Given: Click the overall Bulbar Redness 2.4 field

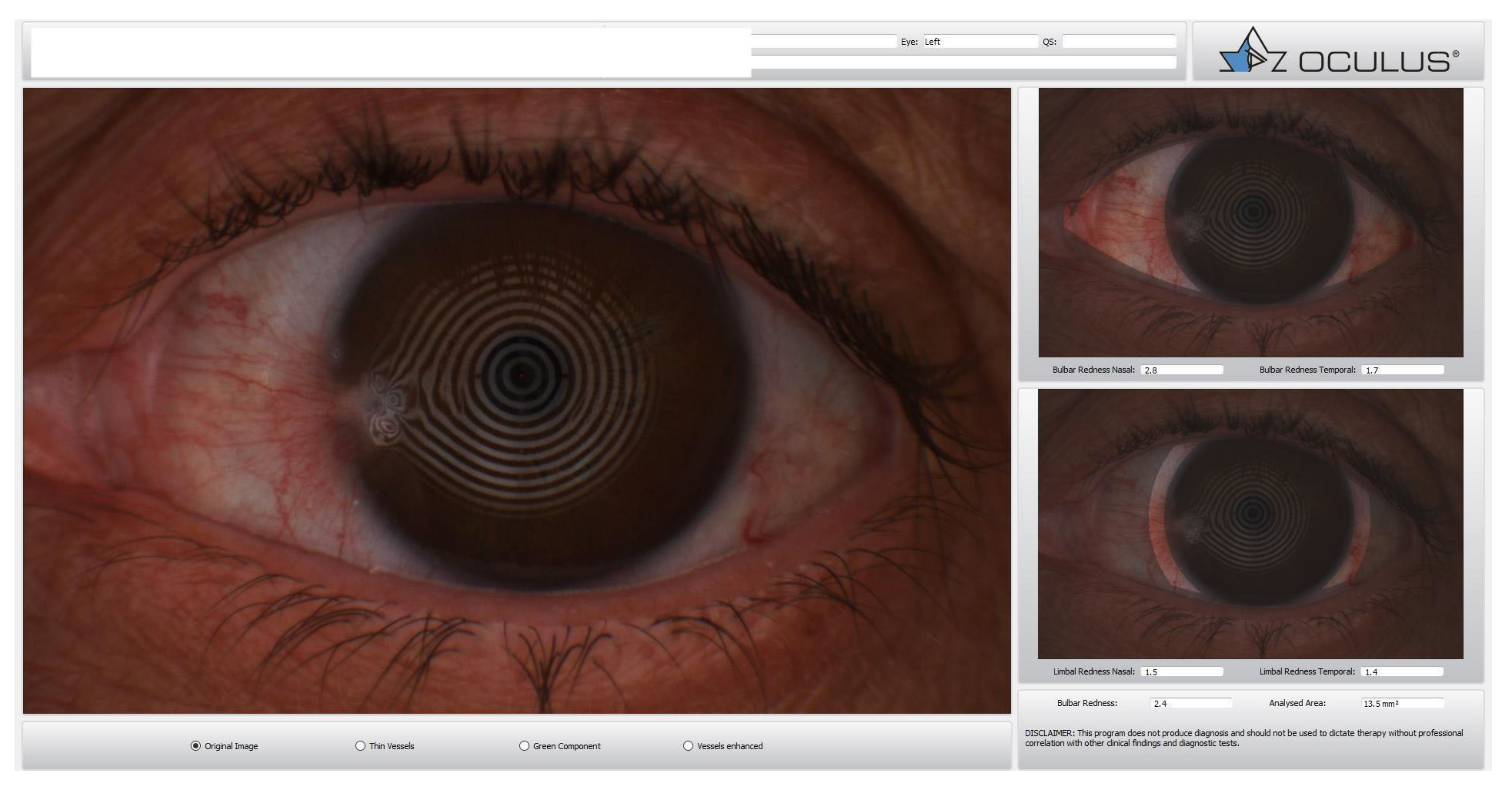Looking at the screenshot, I should pos(1190,704).
